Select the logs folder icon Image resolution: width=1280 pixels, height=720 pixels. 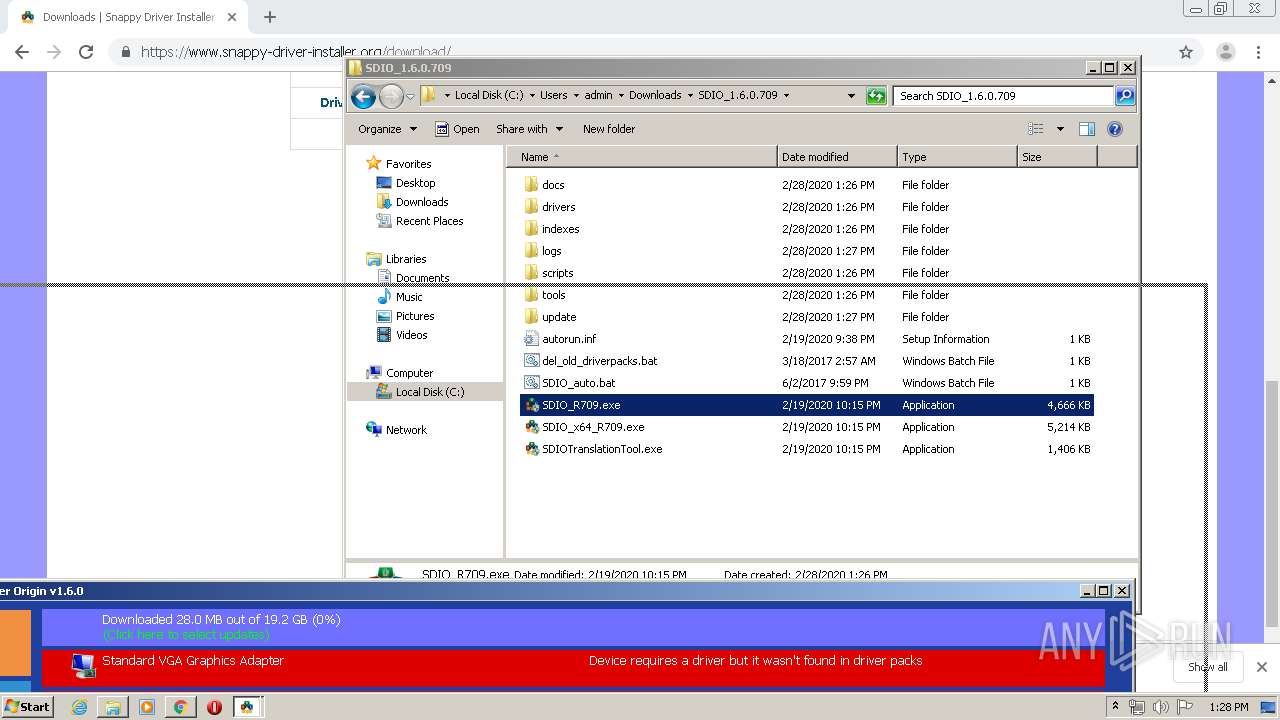531,251
